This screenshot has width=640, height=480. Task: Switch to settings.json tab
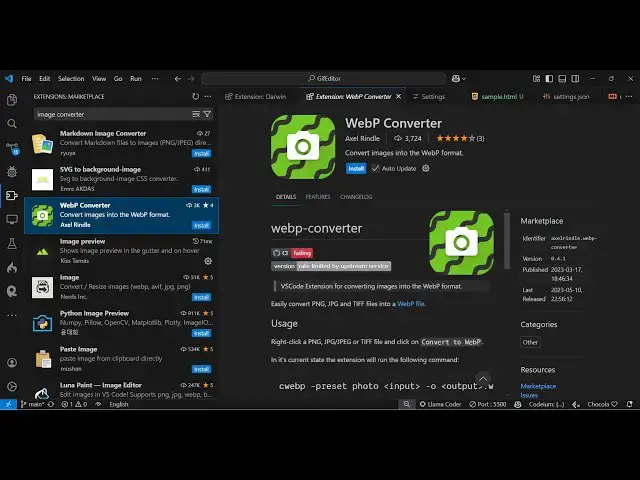click(x=566, y=96)
